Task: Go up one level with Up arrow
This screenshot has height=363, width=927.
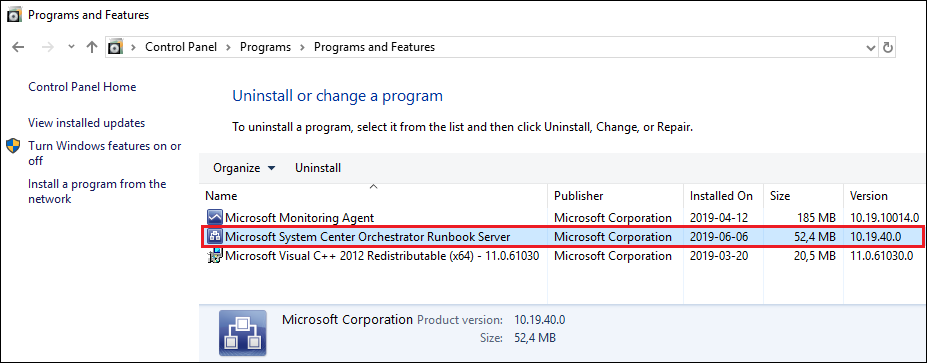Action: tap(92, 47)
